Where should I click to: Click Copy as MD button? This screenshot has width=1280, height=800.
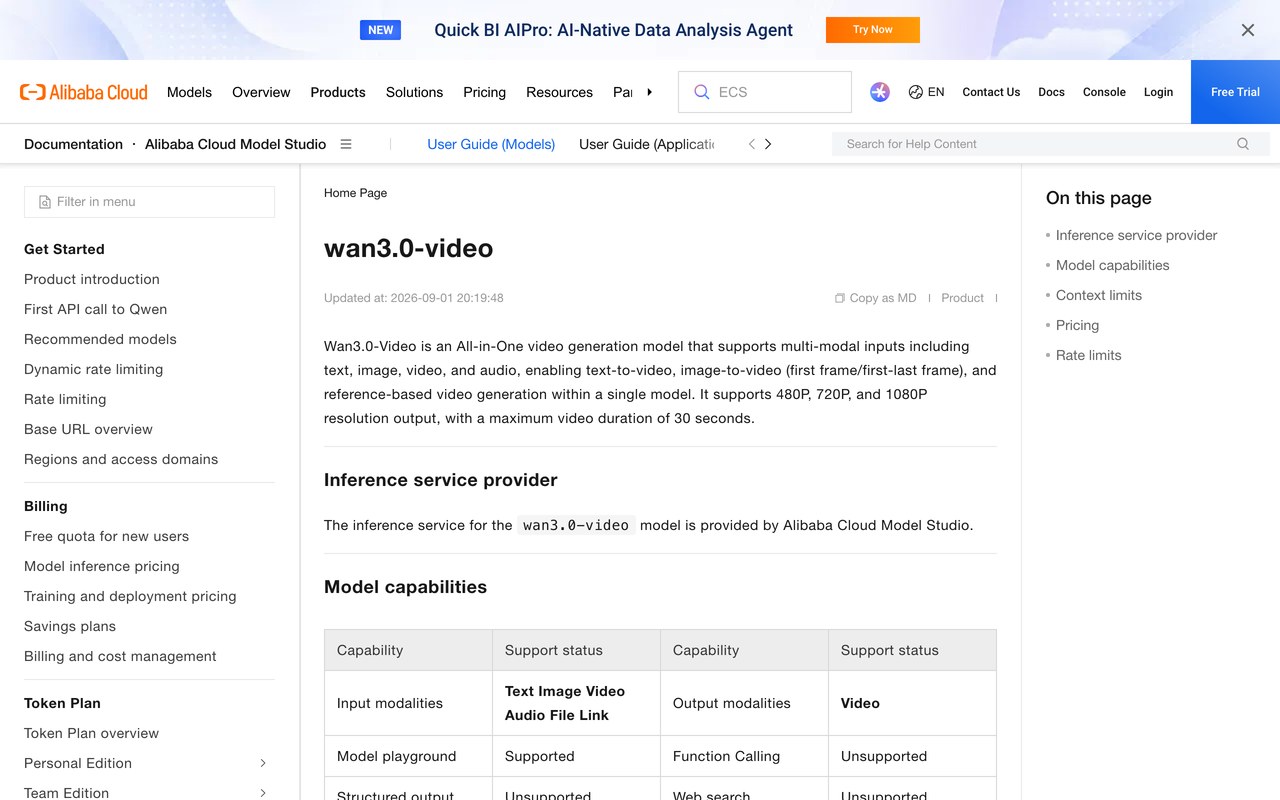tap(876, 298)
